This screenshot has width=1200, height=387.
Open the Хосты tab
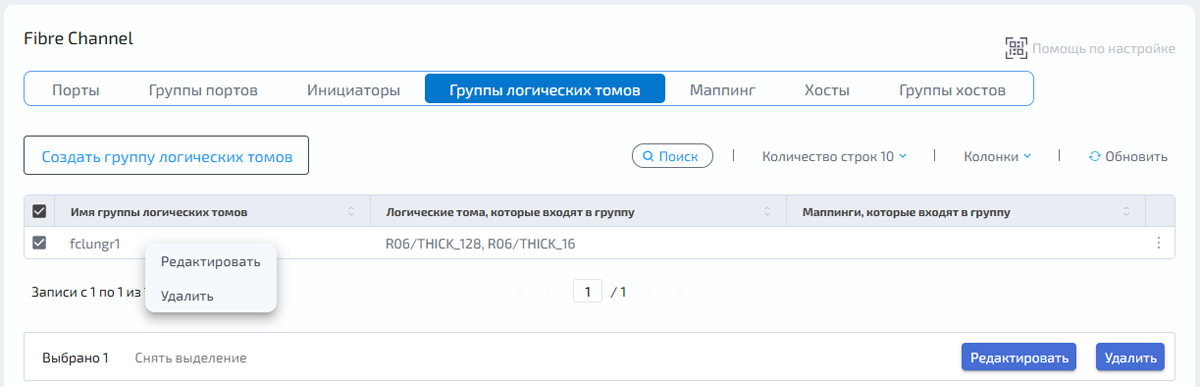(827, 90)
